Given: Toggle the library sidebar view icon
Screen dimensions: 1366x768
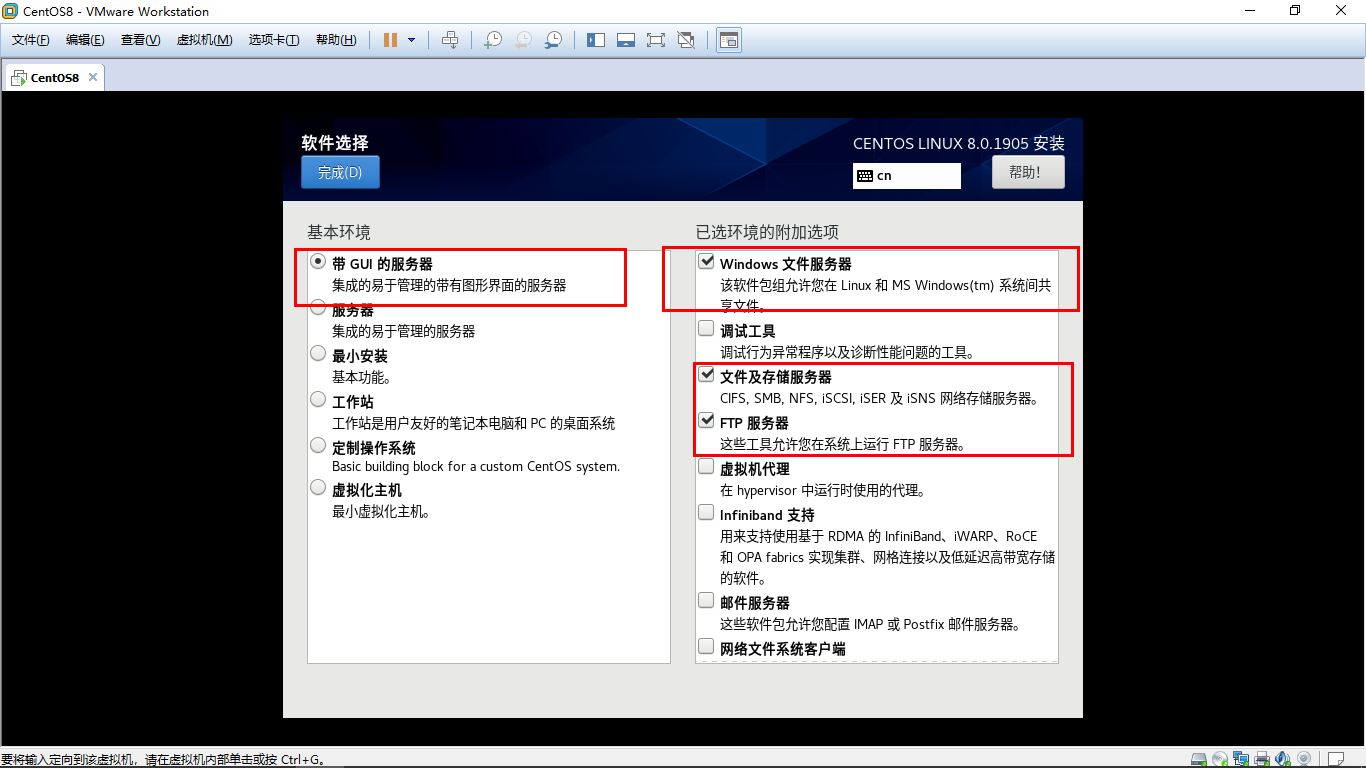Looking at the screenshot, I should point(596,40).
